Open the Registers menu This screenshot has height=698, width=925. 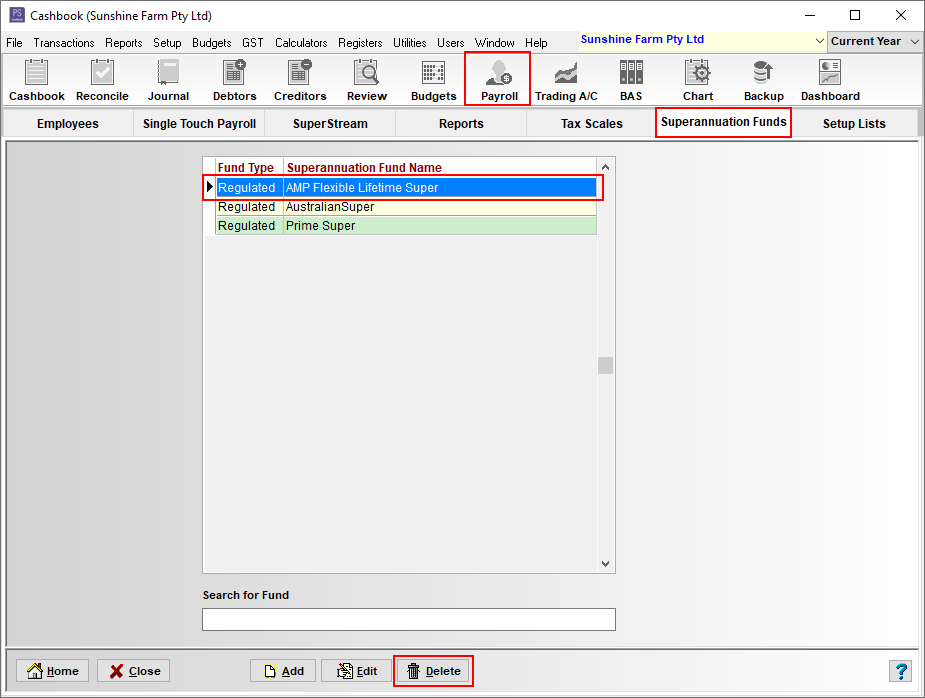[360, 42]
